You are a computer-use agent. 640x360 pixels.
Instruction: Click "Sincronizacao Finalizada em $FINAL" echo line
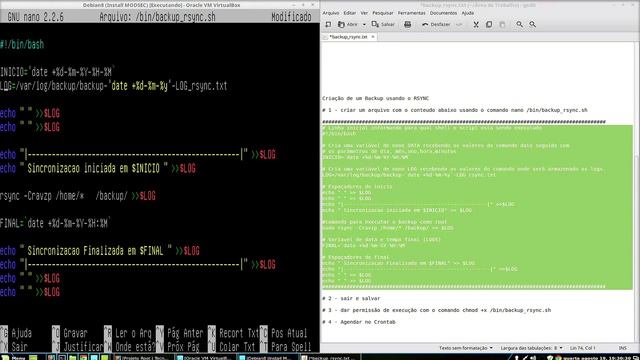click(100, 251)
